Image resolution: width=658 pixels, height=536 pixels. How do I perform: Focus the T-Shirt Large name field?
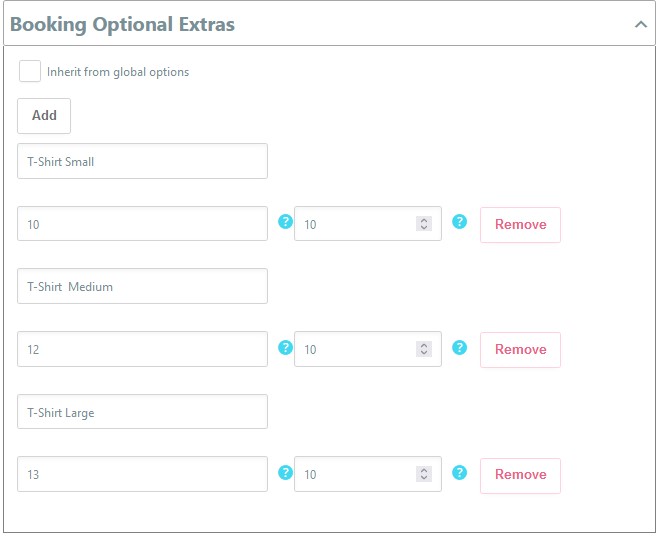click(142, 412)
